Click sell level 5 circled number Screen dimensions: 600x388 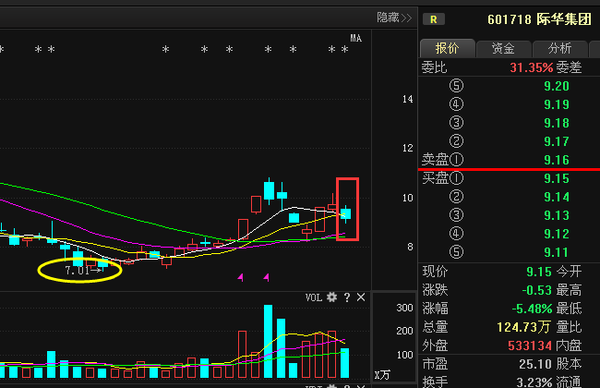point(456,86)
